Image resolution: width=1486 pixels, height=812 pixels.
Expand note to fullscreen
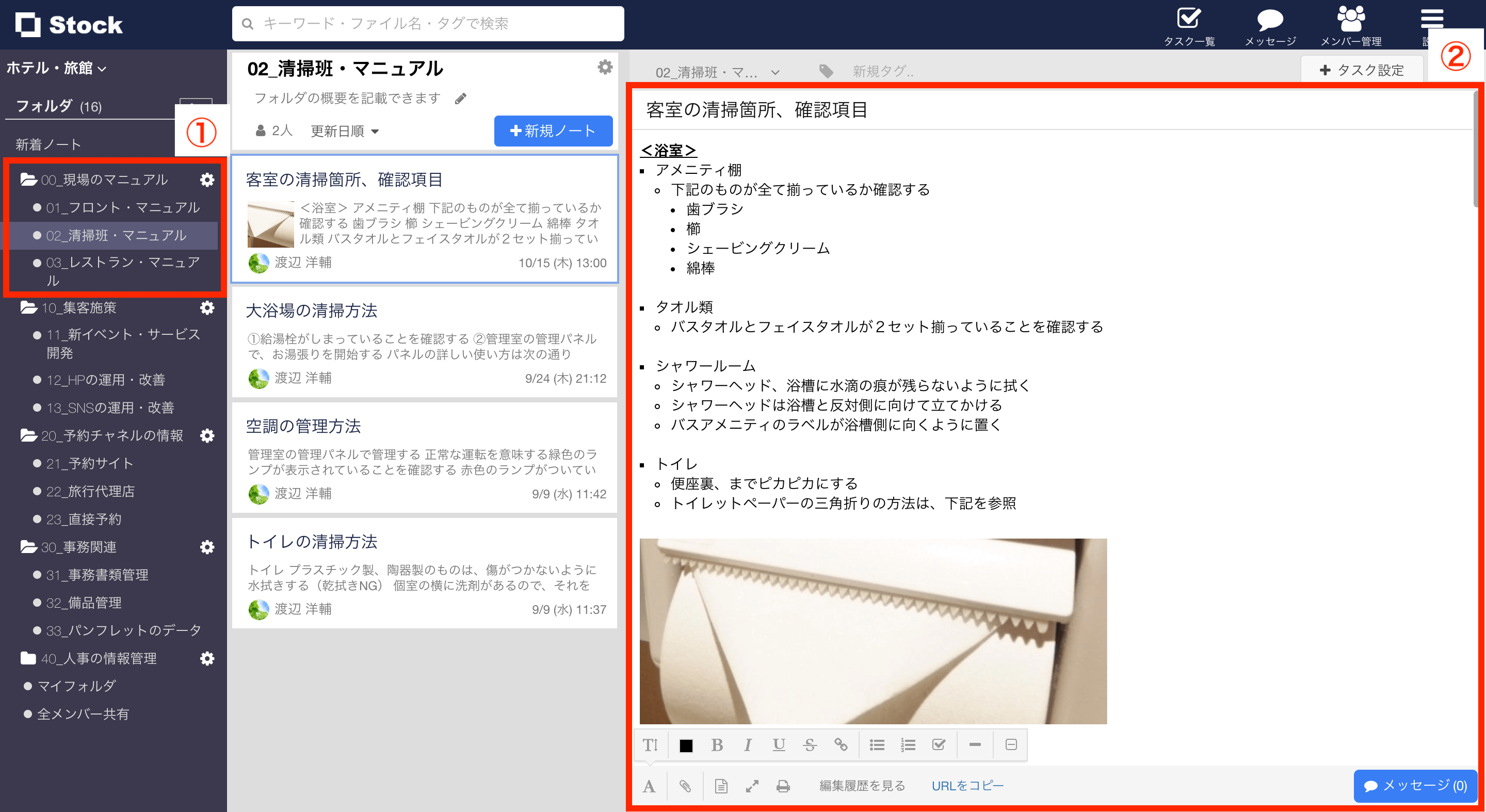tap(752, 786)
